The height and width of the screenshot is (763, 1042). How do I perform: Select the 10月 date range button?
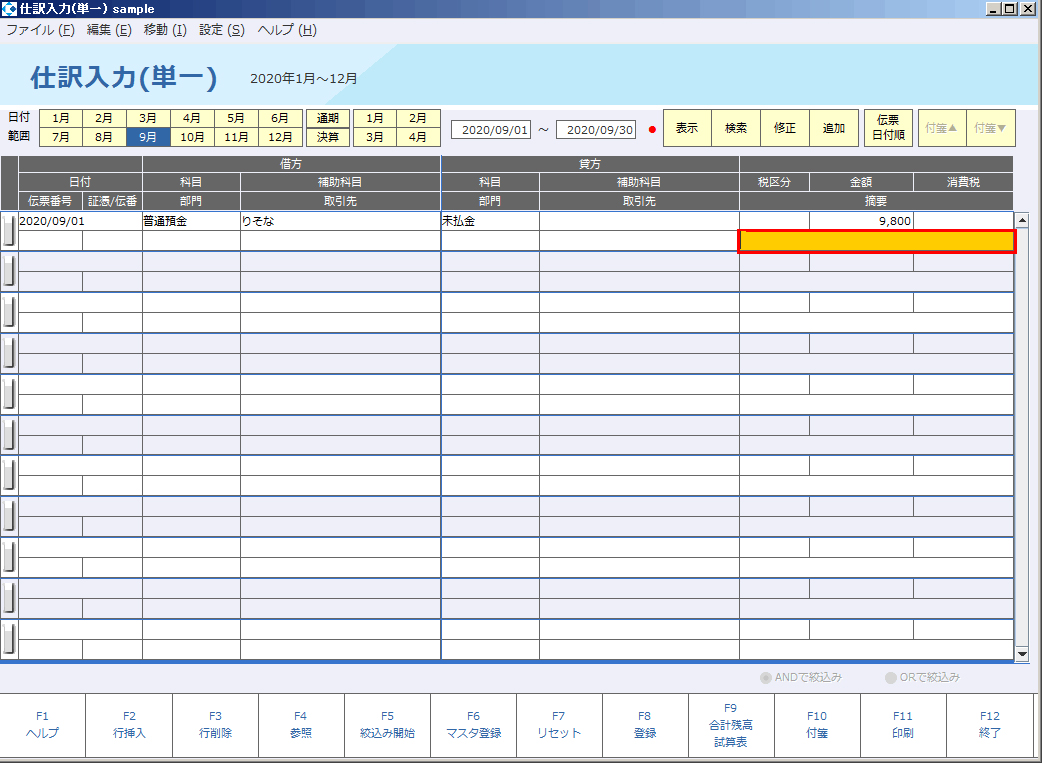[192, 137]
